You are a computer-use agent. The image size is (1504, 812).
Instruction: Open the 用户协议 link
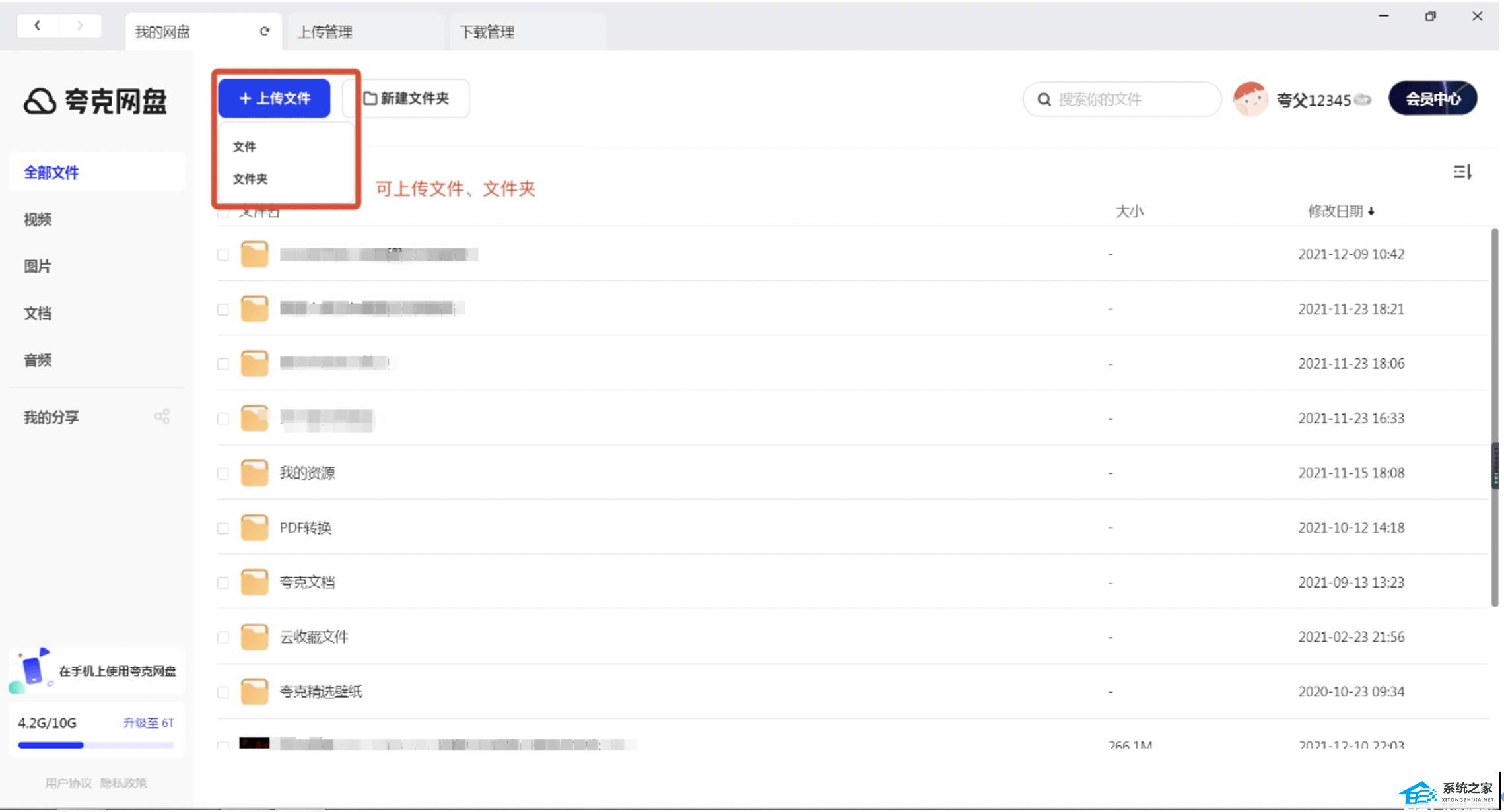coord(69,783)
